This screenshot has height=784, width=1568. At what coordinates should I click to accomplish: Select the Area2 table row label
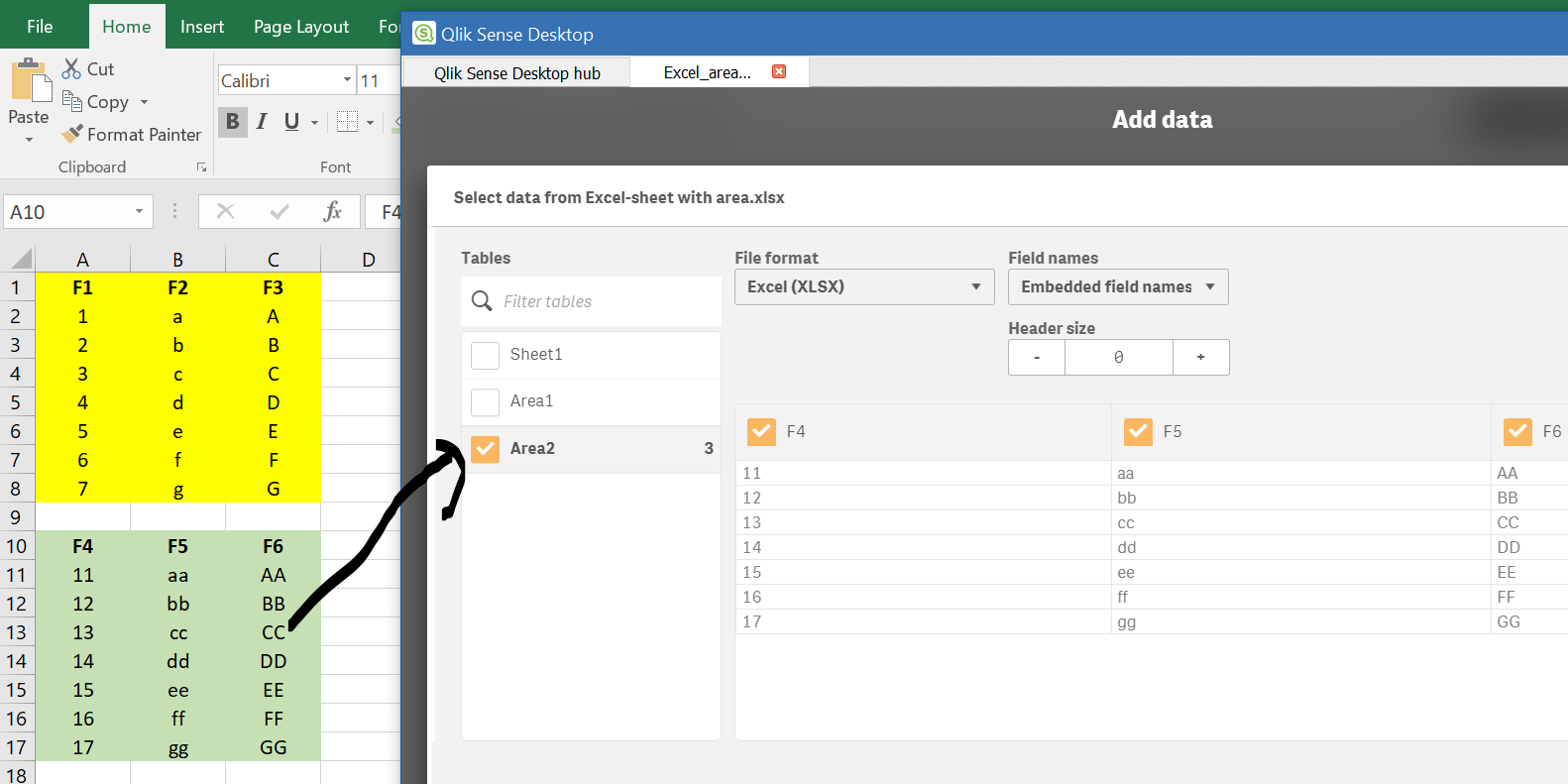click(x=532, y=448)
